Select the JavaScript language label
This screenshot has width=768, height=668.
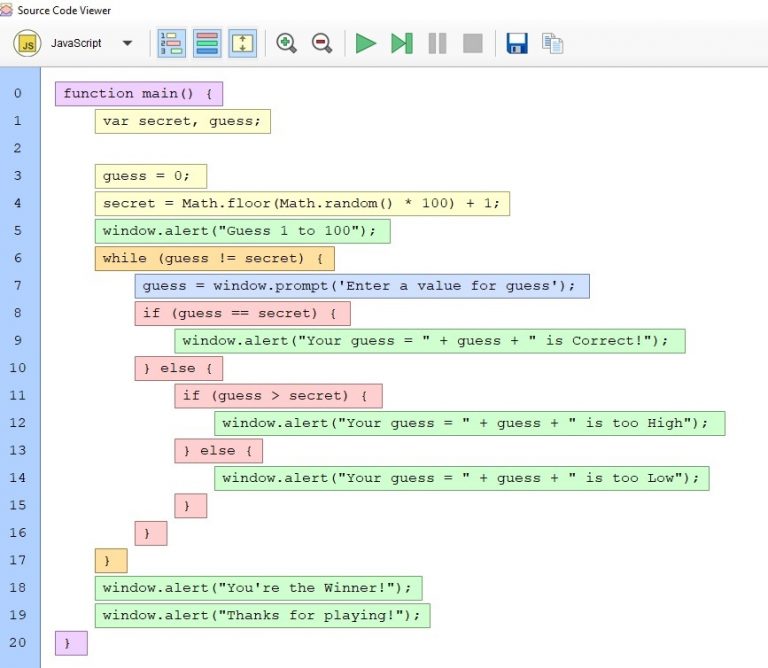(76, 43)
